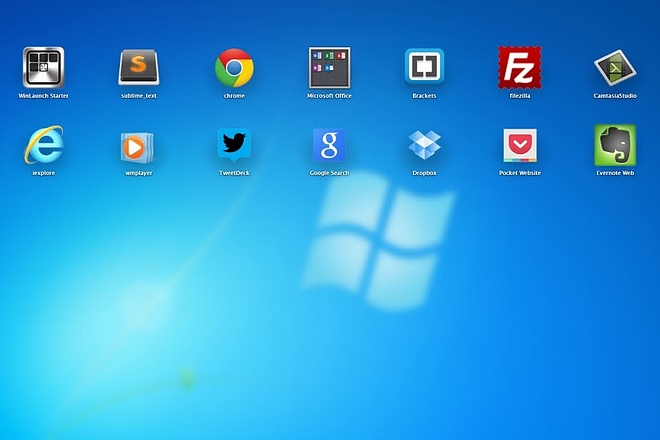Launch the sublime_text app icon
The image size is (660, 440).
click(x=139, y=67)
